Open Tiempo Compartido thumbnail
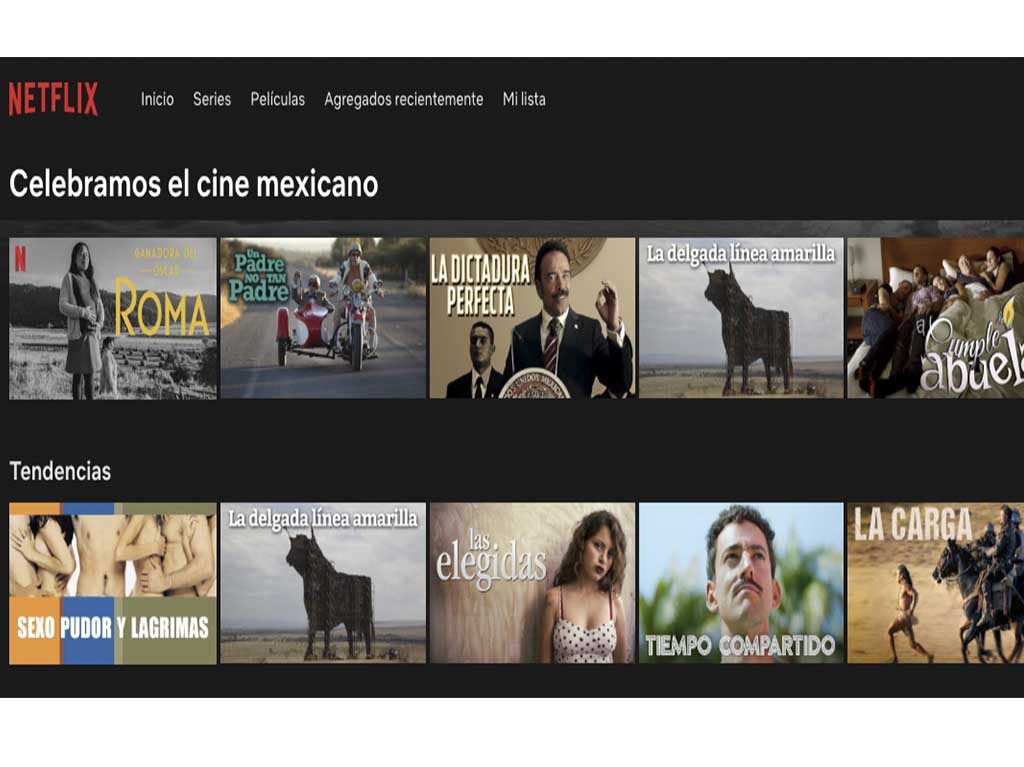The height and width of the screenshot is (767, 1024). [x=741, y=583]
